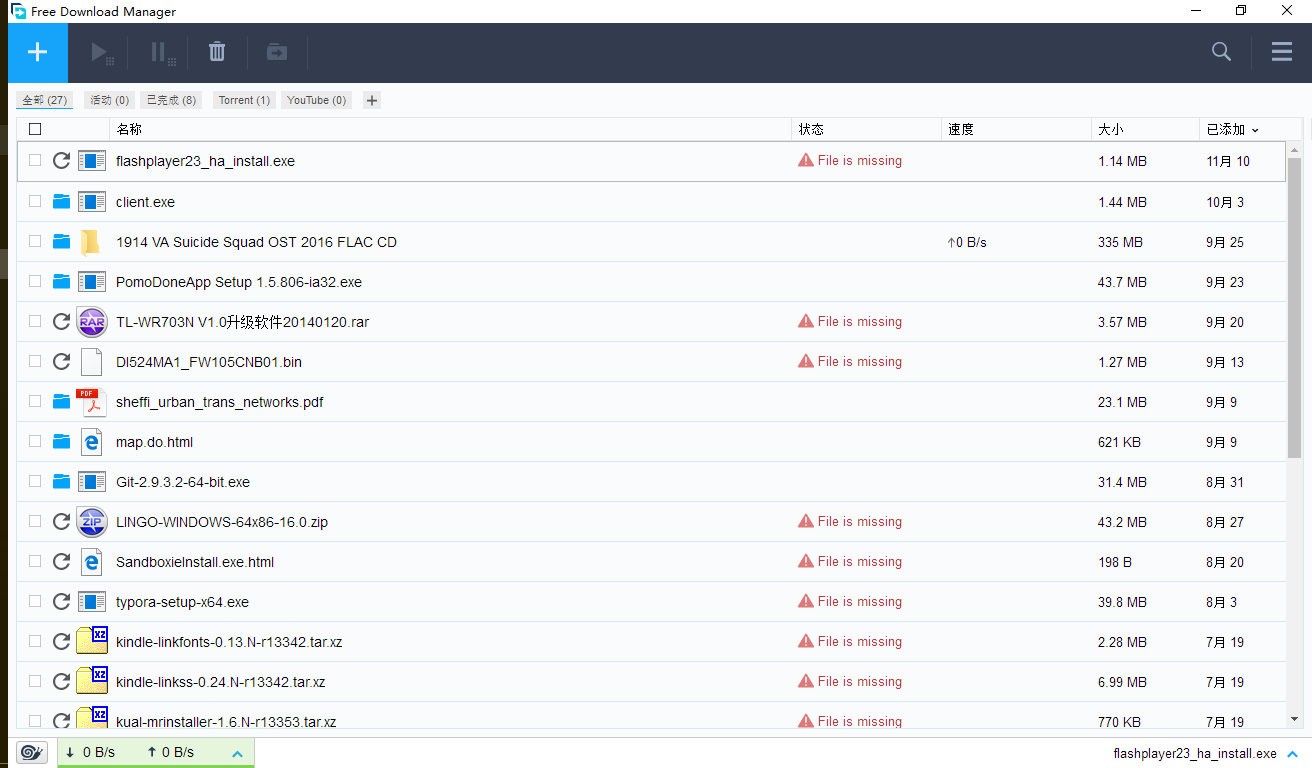Click the 23.1 MB size of sheffi pdf
The image size is (1312, 768).
[x=1122, y=402]
